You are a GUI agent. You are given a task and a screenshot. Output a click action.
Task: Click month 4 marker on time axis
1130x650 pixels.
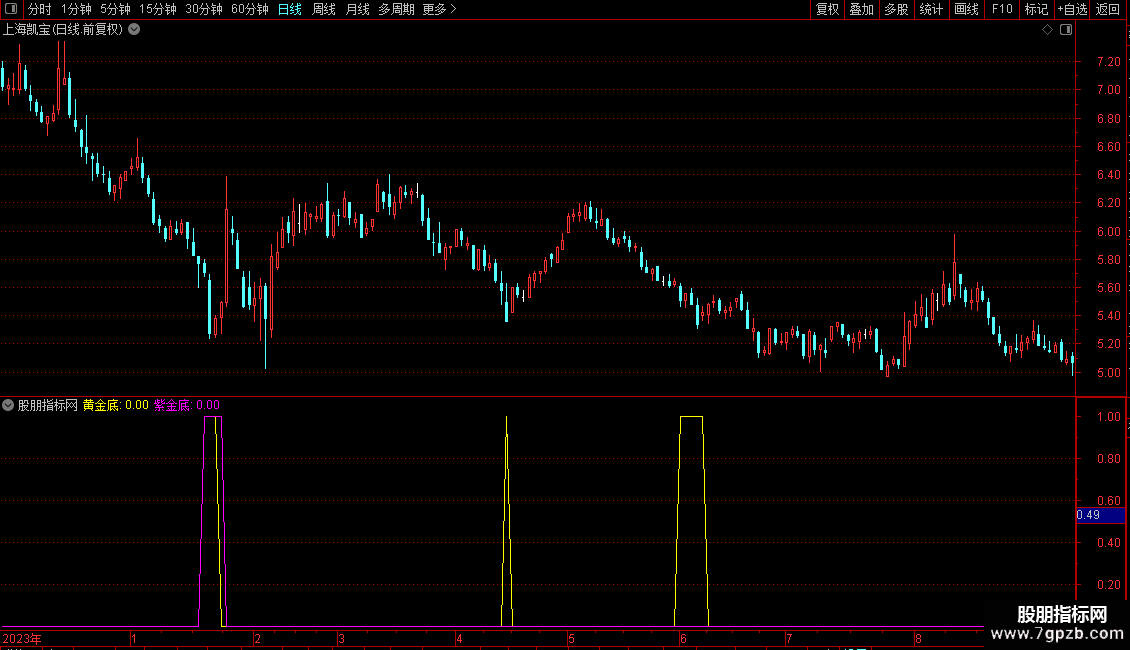459,638
